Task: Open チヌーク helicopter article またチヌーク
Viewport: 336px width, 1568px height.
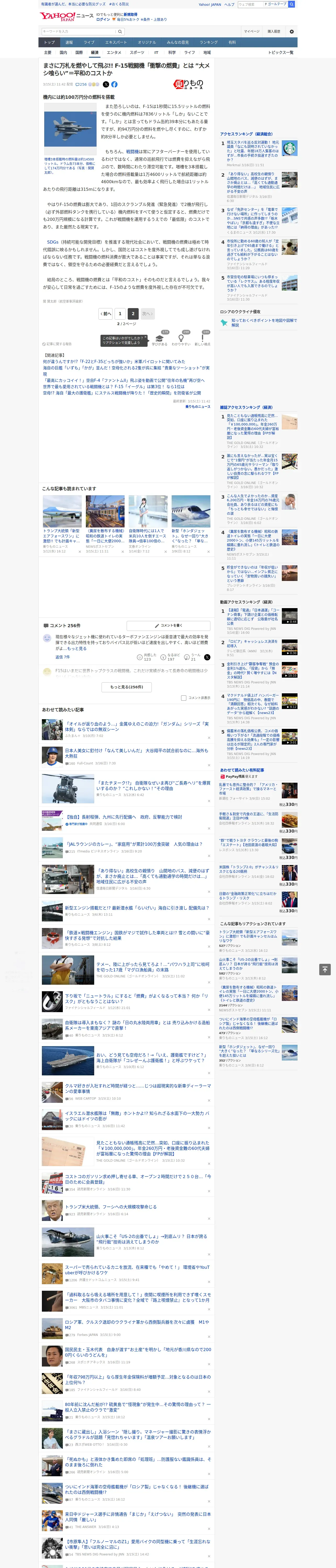Action: point(153,786)
